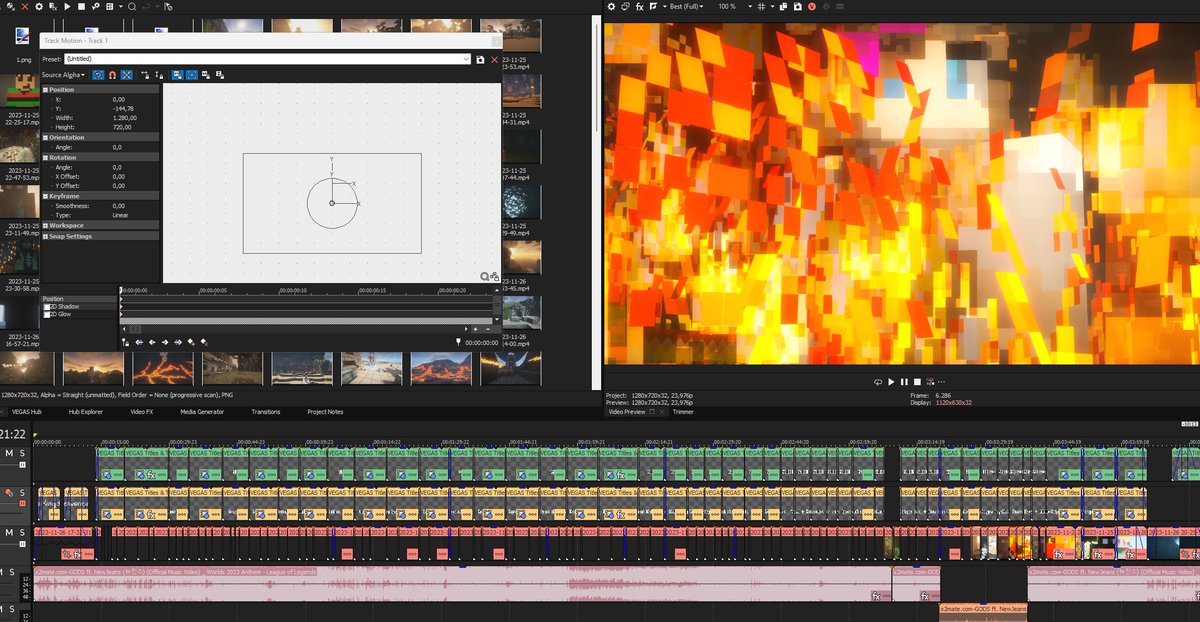Toggle Enable Snapping magnet icon
This screenshot has width=1200, height=622.
[x=112, y=75]
